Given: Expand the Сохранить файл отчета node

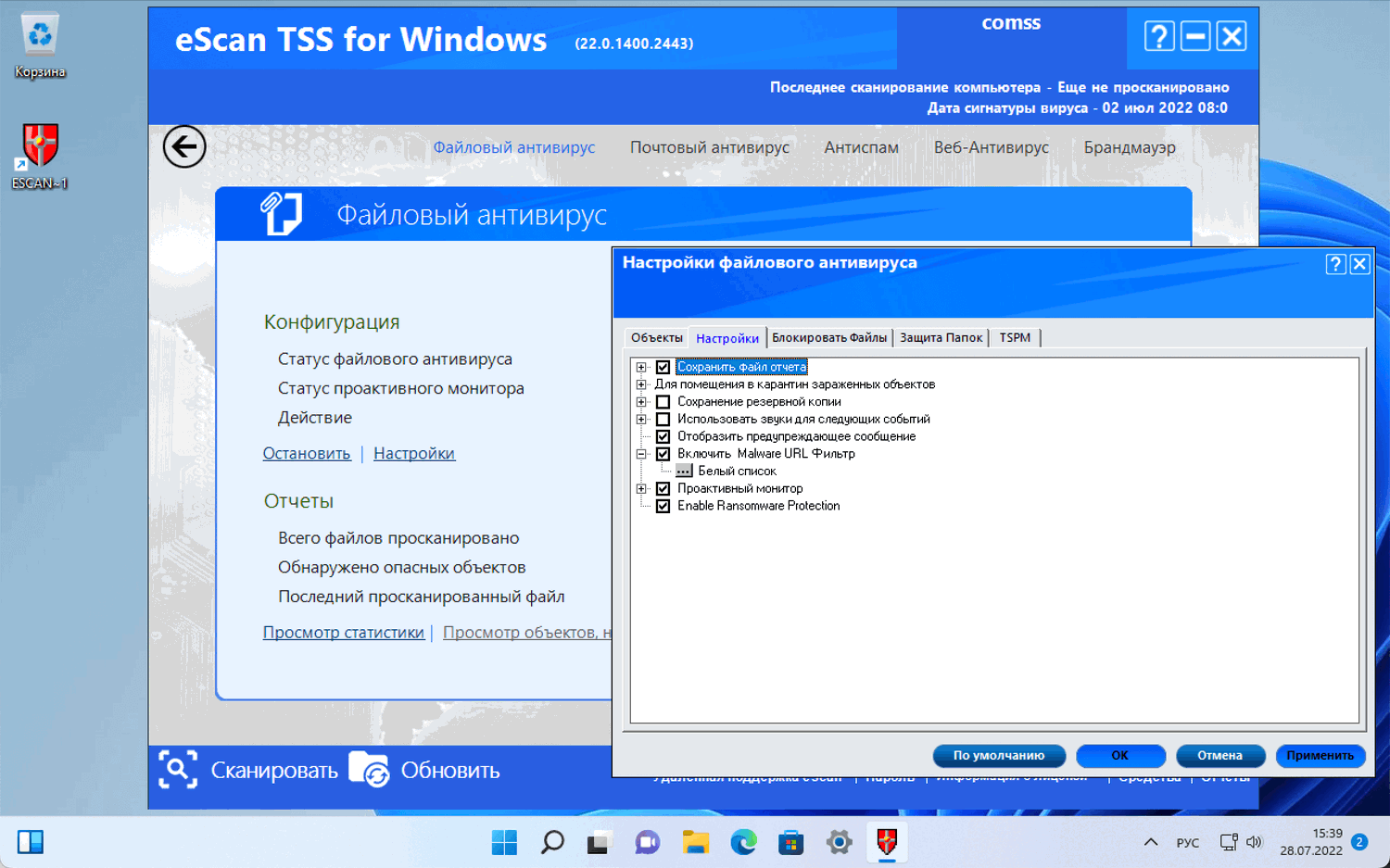Looking at the screenshot, I should [x=641, y=367].
